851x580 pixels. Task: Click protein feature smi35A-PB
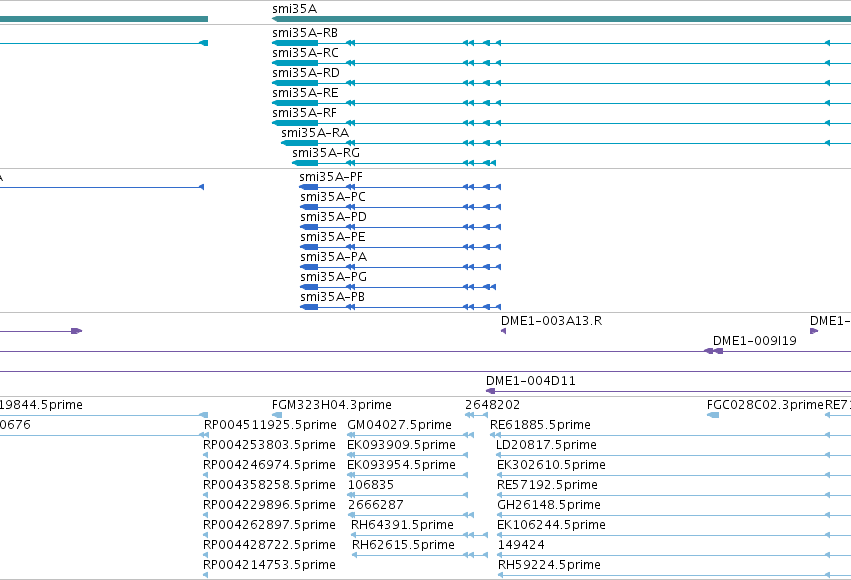[332, 298]
